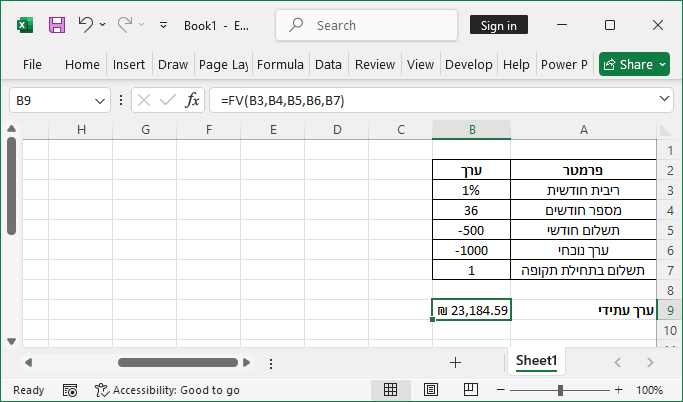Switch to Page Layout view

click(x=429, y=390)
